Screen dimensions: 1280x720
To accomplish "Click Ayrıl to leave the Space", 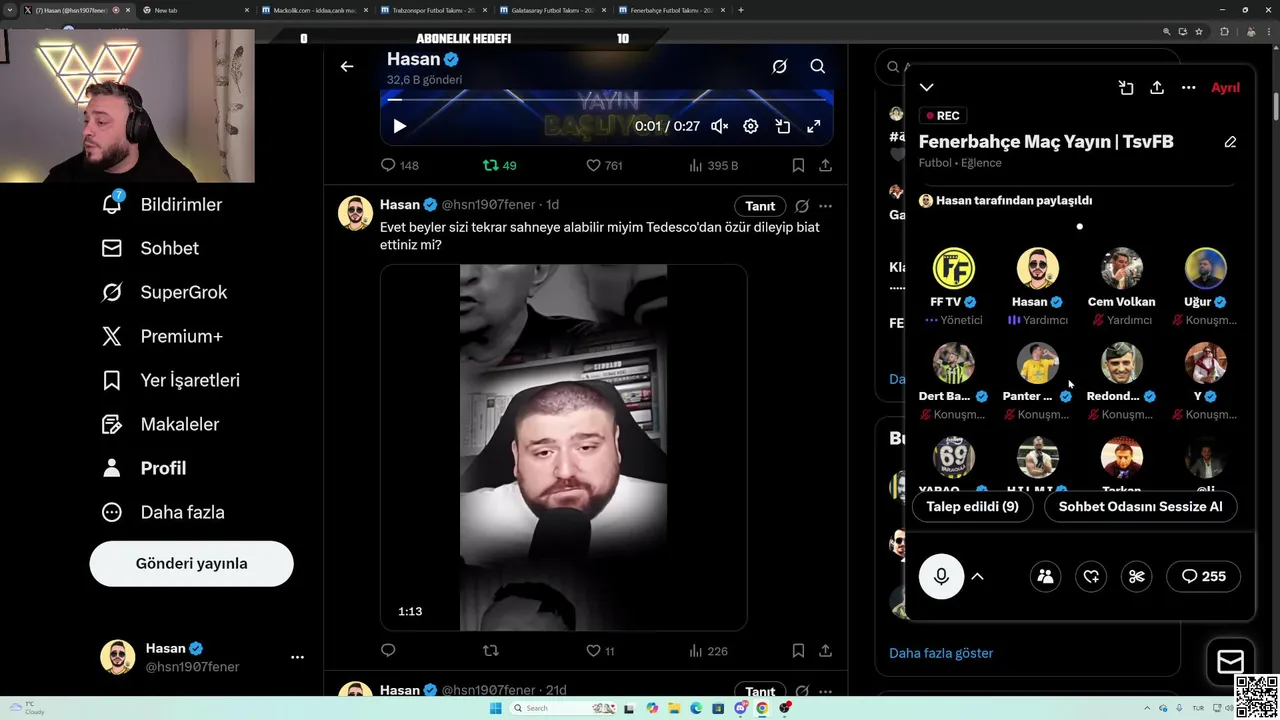I will [x=1226, y=88].
